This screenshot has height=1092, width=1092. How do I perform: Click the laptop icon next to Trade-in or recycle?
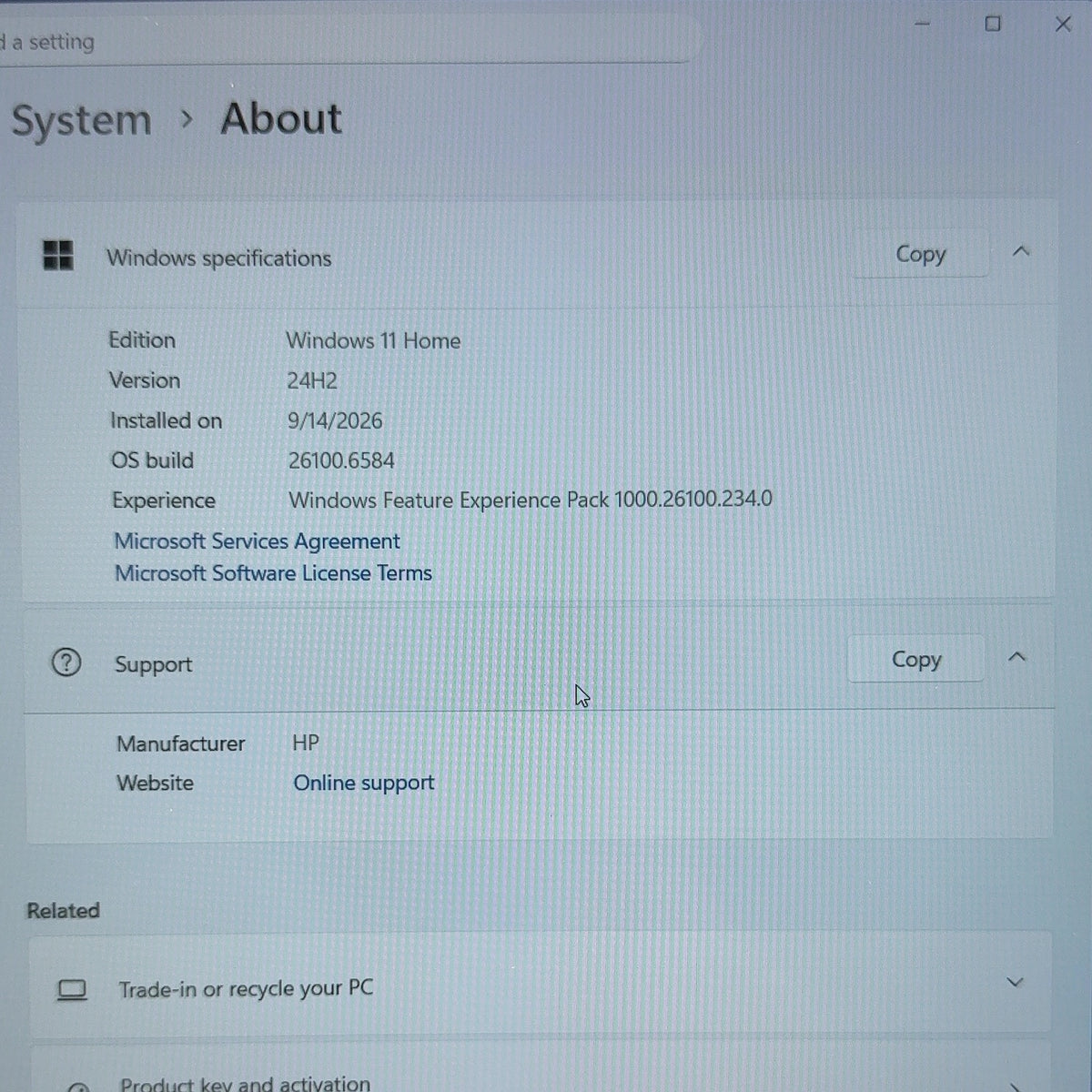point(72,989)
